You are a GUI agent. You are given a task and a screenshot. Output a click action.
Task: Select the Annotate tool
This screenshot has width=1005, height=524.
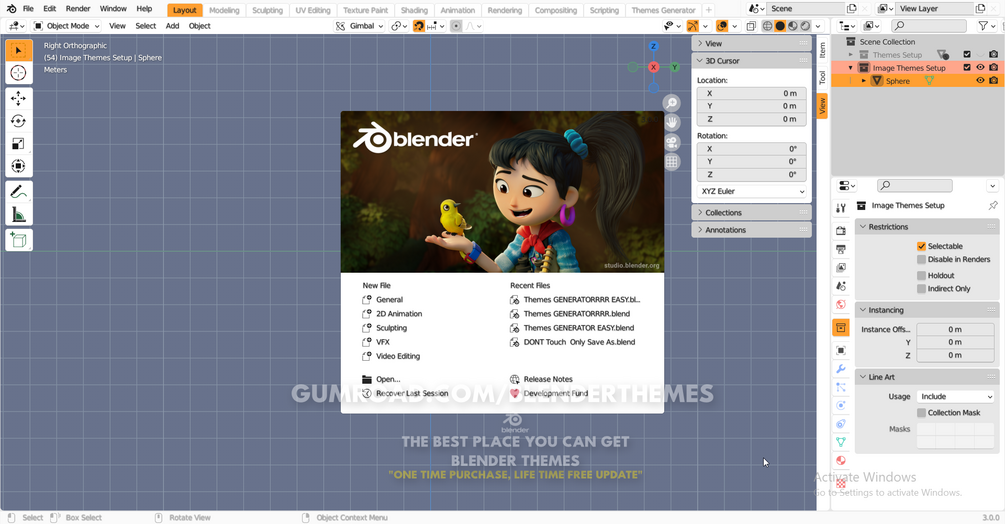19,192
